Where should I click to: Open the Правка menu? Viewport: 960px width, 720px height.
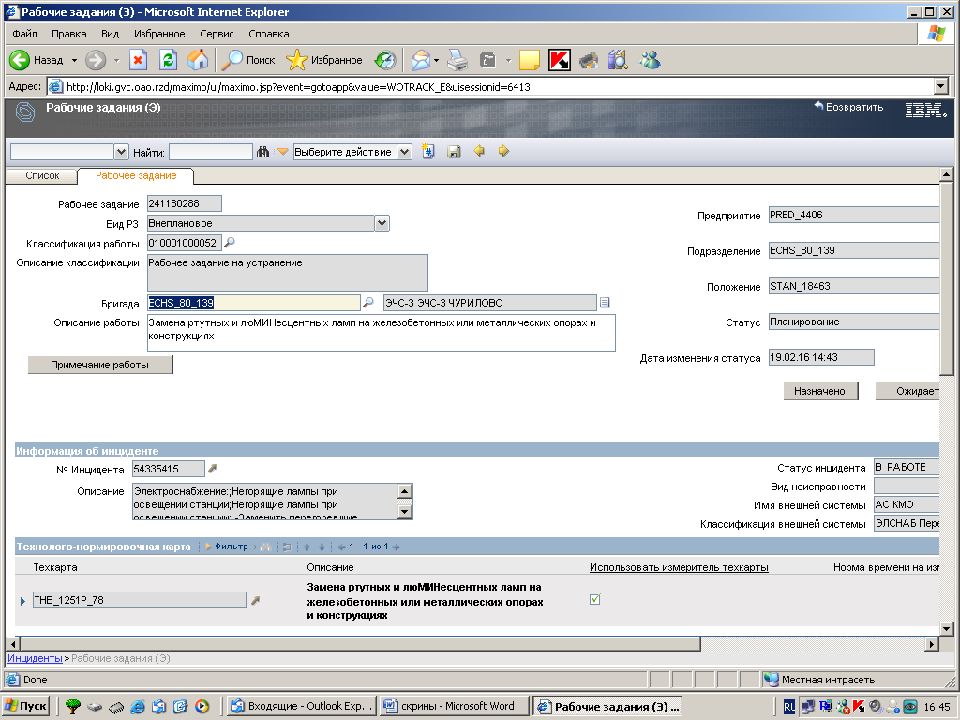coord(69,34)
